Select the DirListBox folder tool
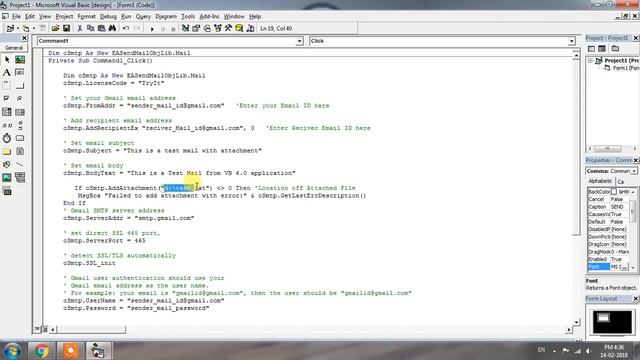This screenshot has height=360, width=640. pyautogui.click(x=7, y=151)
